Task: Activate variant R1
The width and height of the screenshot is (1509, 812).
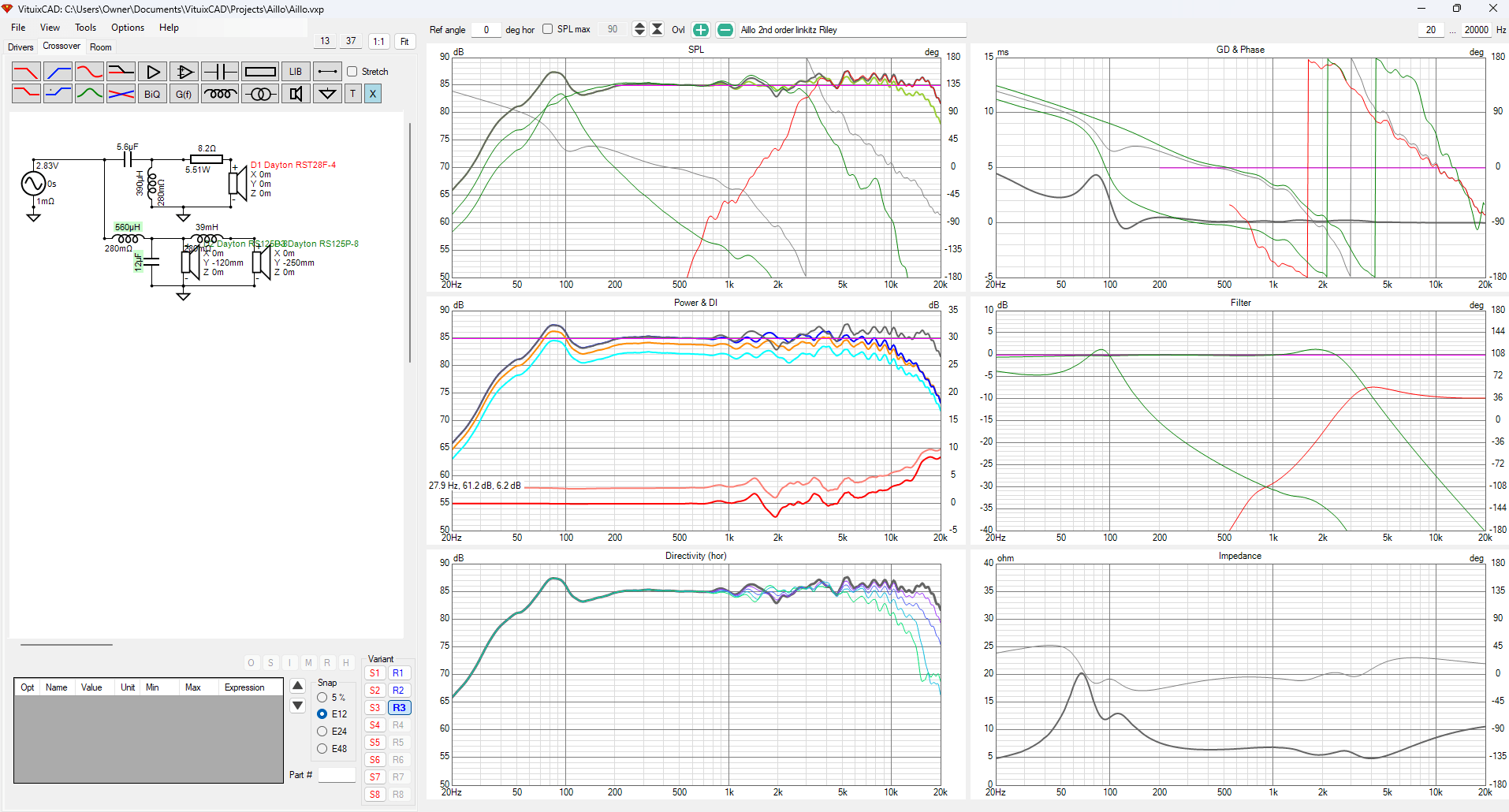Action: (x=399, y=673)
